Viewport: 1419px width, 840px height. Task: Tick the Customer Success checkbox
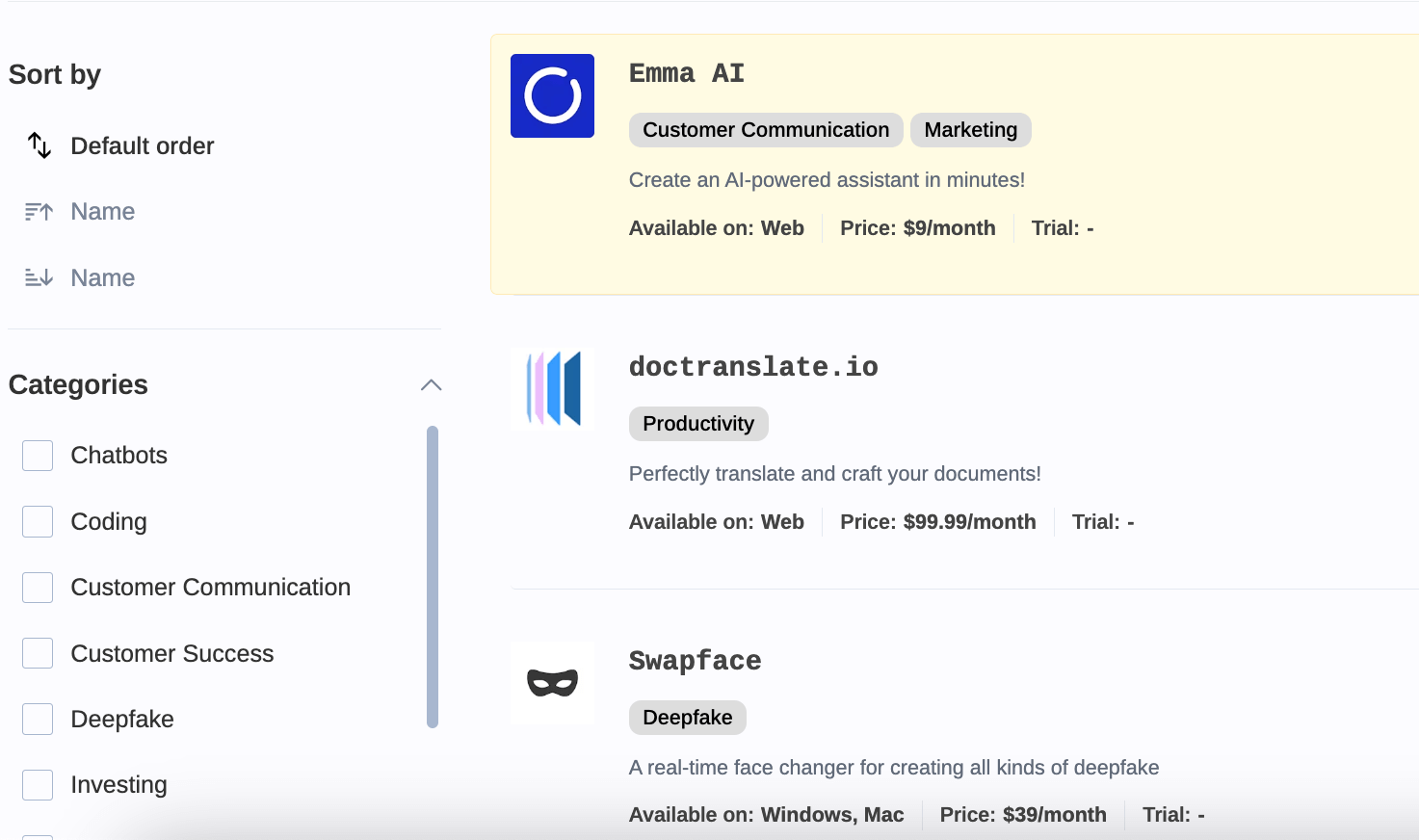(38, 653)
